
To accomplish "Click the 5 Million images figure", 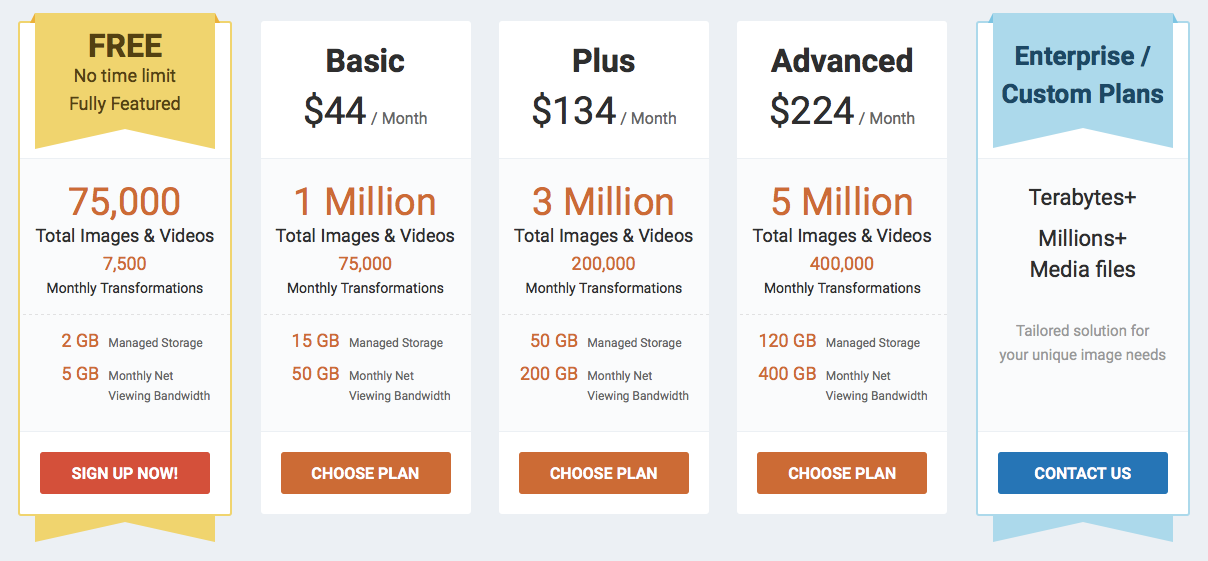I will coord(842,202).
